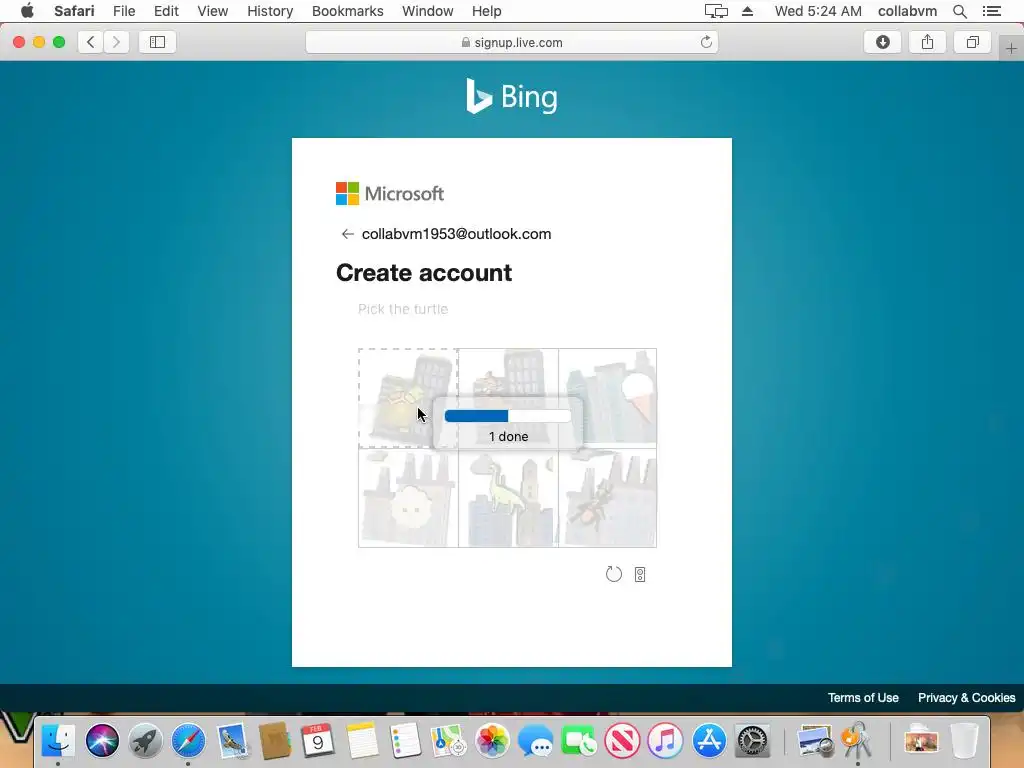Open the News app in dock
Screen dimensions: 1024x768
click(x=622, y=741)
